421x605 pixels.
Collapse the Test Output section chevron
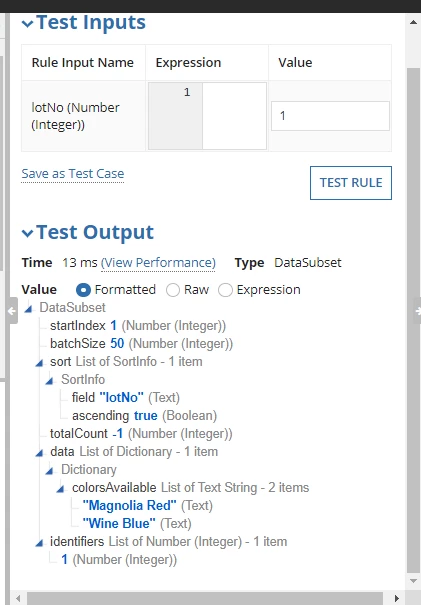[27, 233]
